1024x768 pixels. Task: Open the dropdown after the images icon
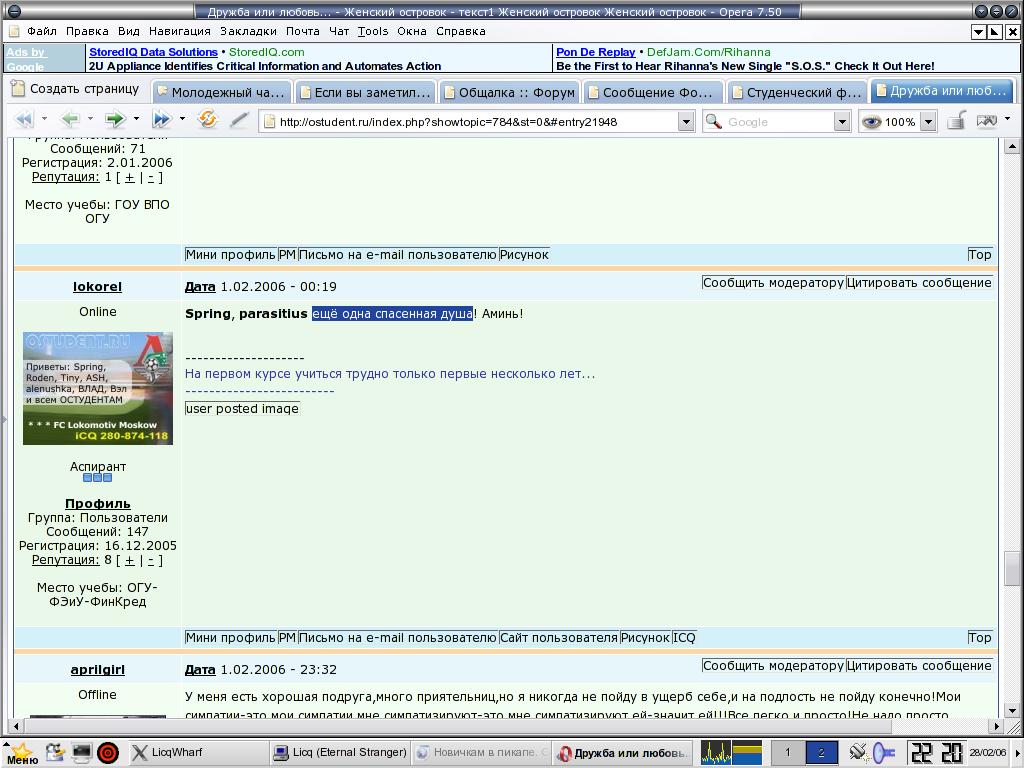pyautogui.click(x=1008, y=119)
